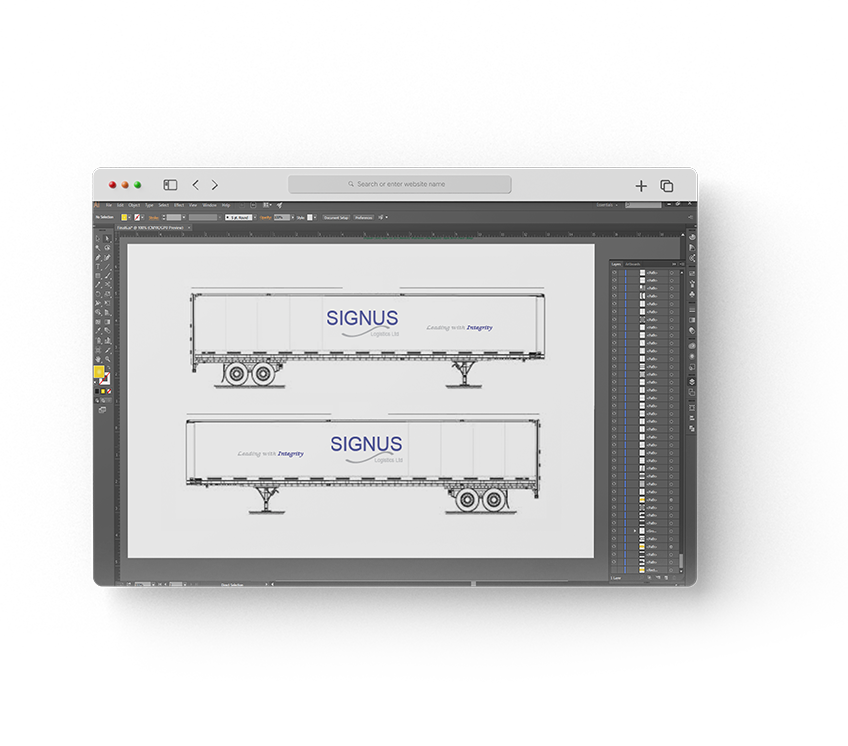Select the Shape Builder tool

(x=98, y=313)
